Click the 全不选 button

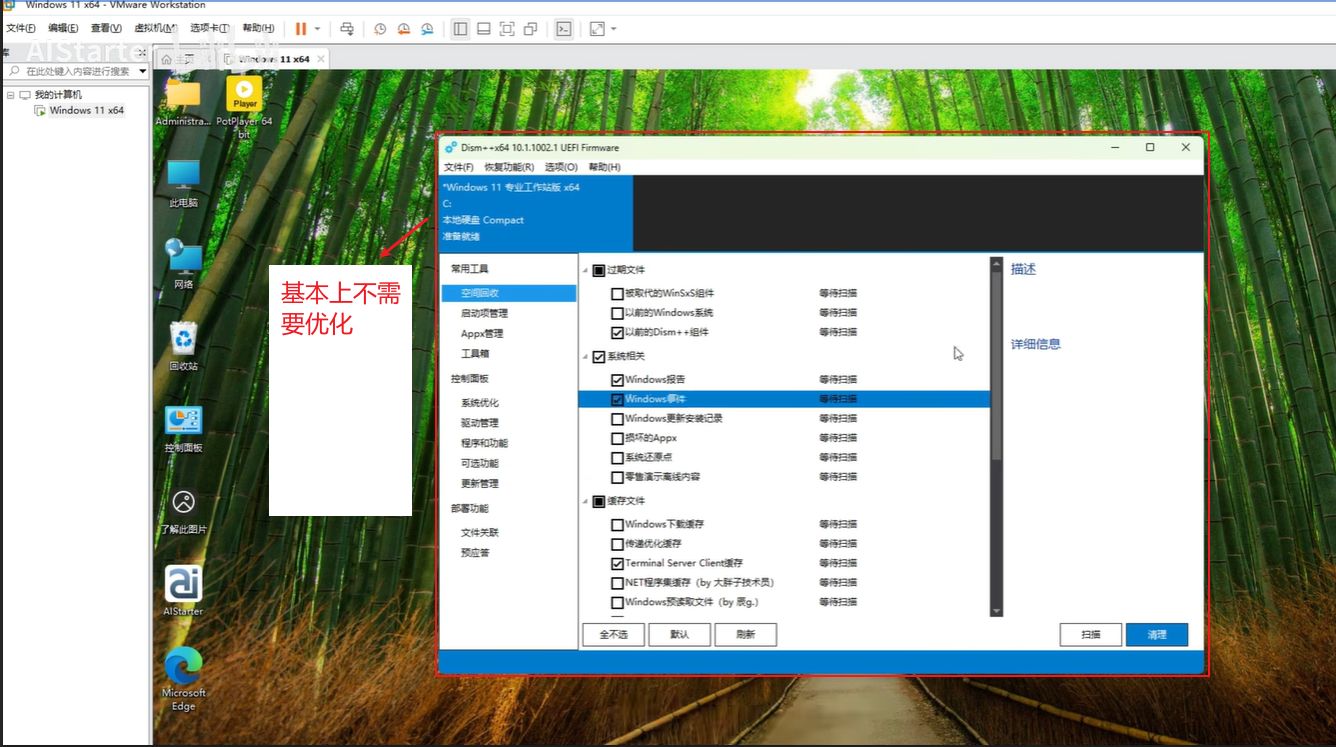[x=613, y=634]
